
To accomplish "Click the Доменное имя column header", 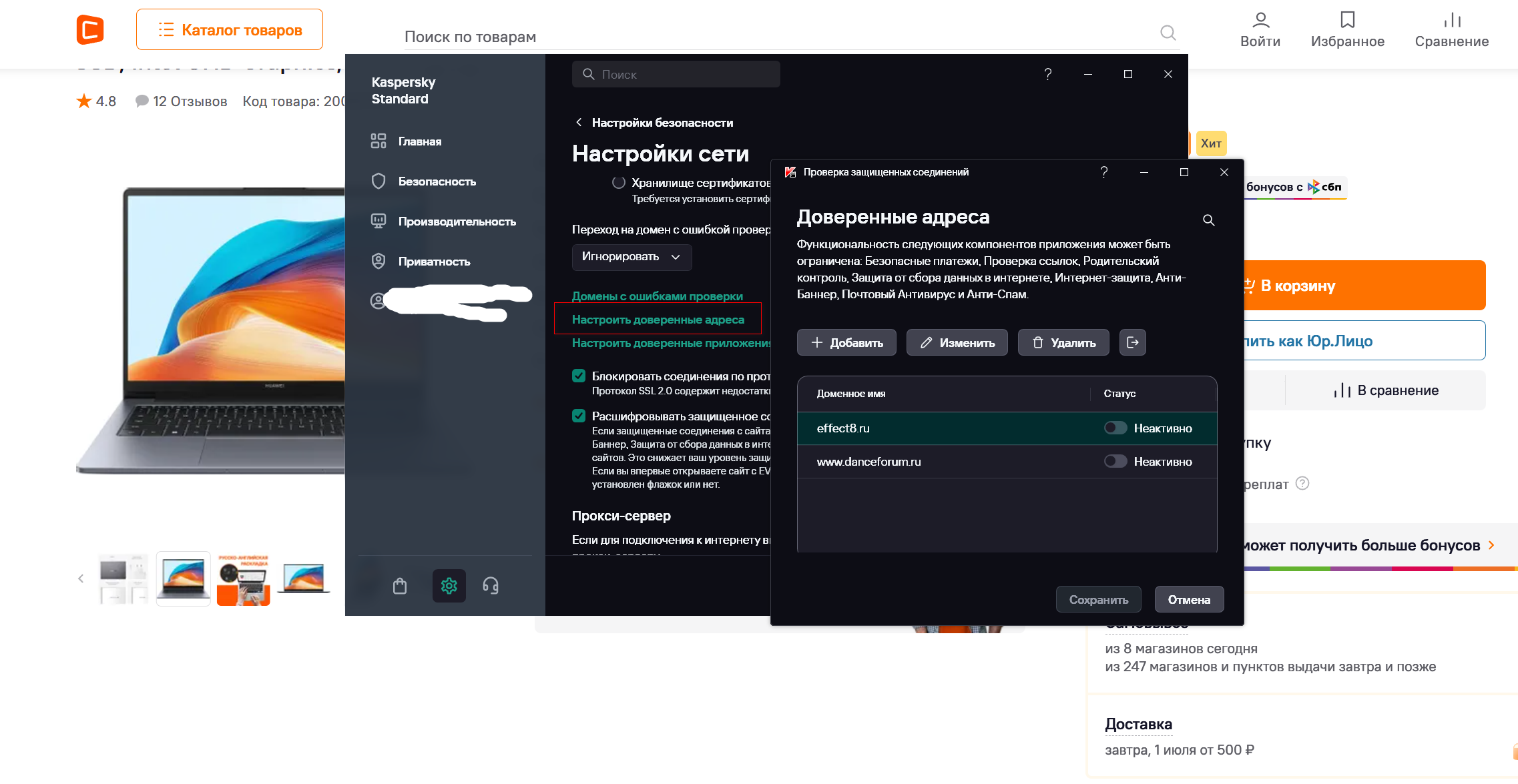I will tap(851, 394).
